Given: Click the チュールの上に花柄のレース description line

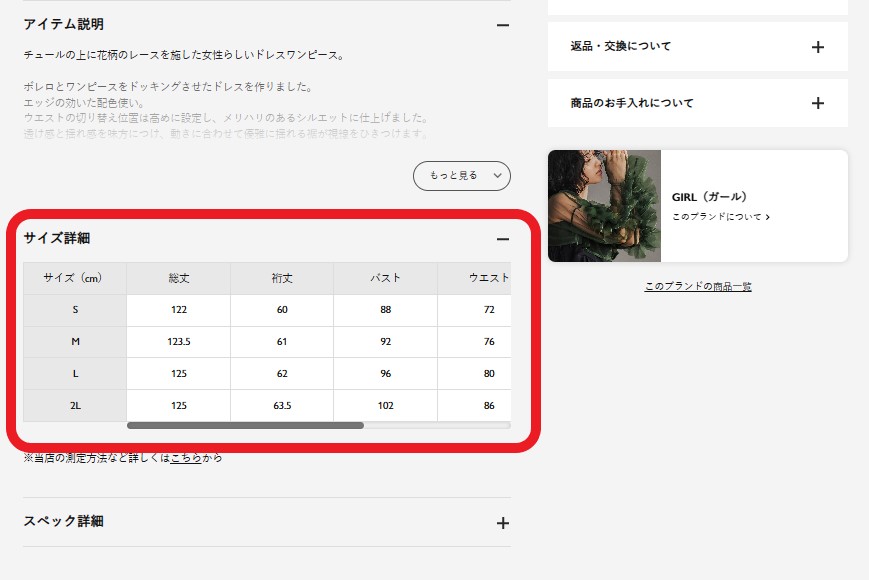Looking at the screenshot, I should coord(184,55).
